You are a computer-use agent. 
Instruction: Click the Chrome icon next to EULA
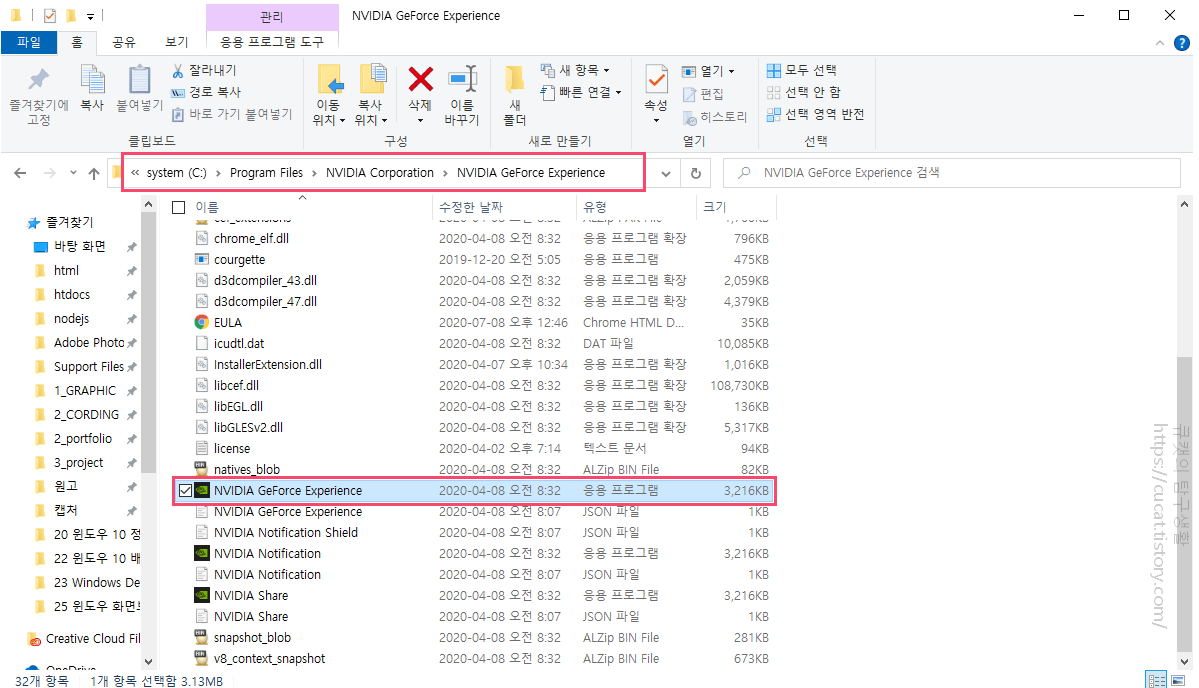point(202,323)
